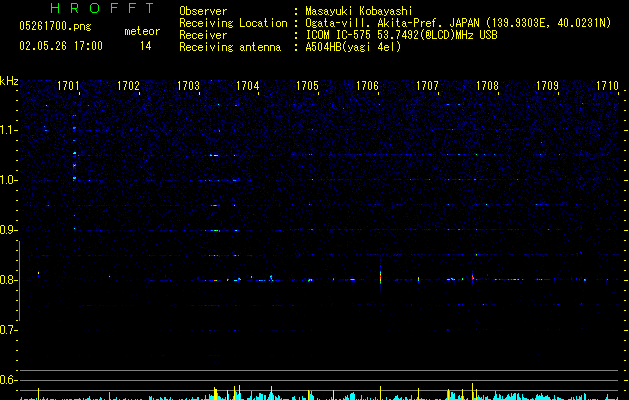Click the 0.8 kHz frequency label
This screenshot has width=629, height=400.
tap(8, 280)
